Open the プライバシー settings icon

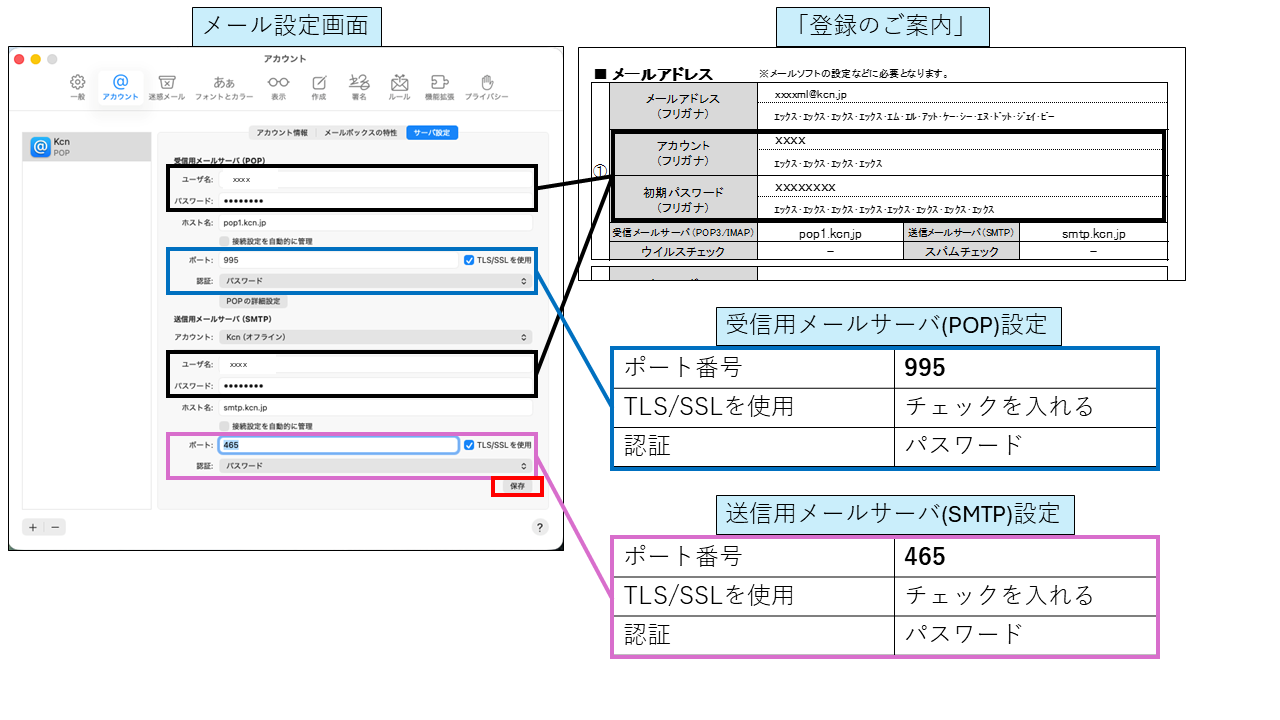[488, 82]
